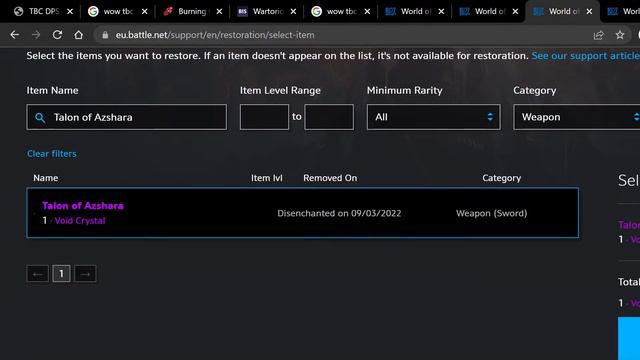The width and height of the screenshot is (640, 360).
Task: Click the maximum item level field
Action: point(329,117)
